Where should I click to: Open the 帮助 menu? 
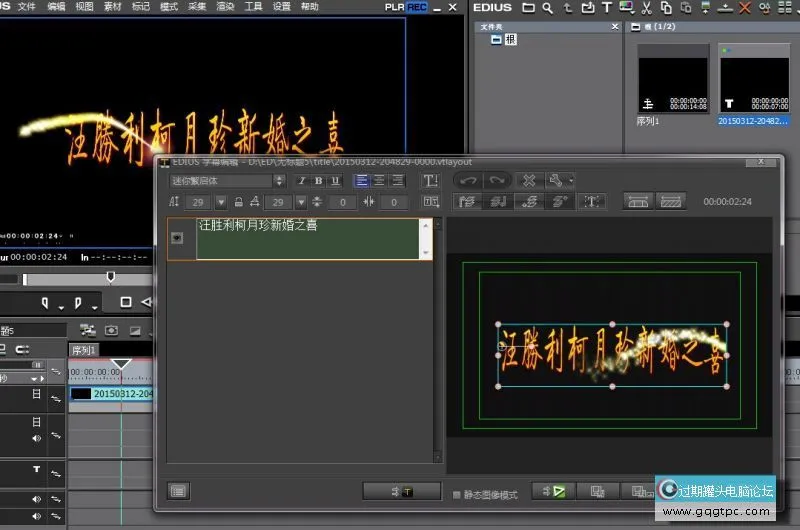310,7
